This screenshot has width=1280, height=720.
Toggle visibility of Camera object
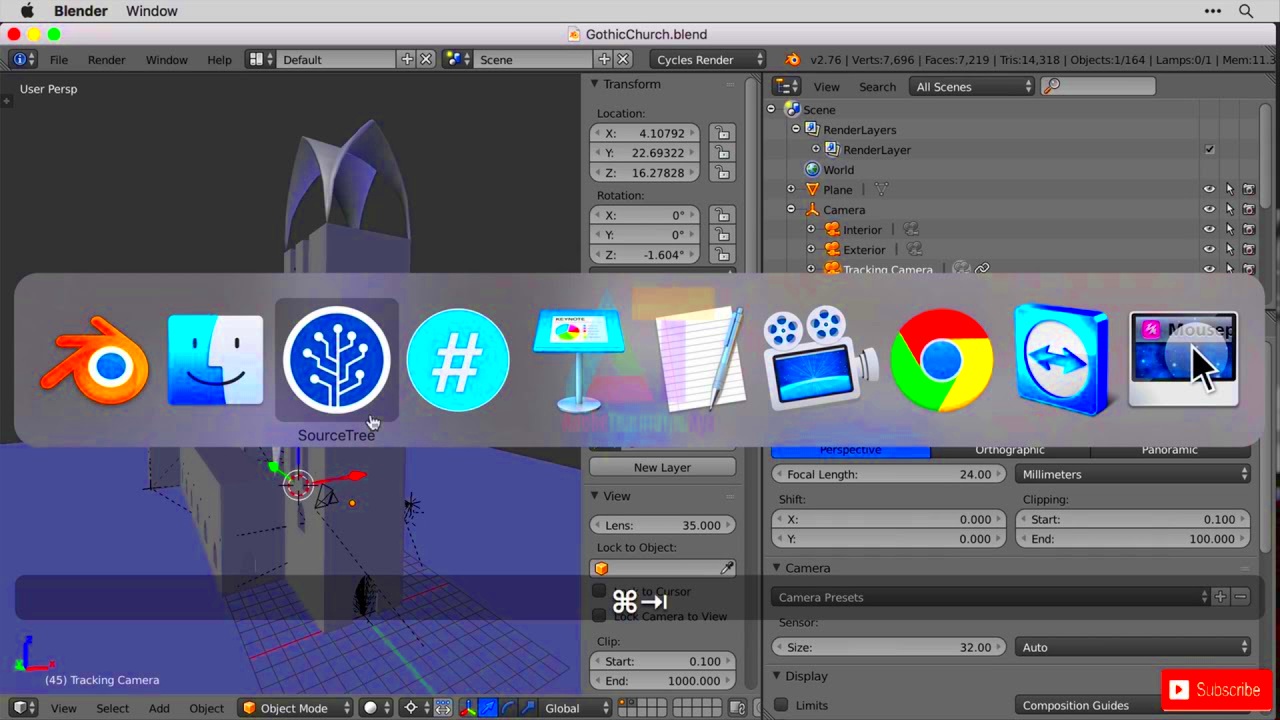point(1209,210)
